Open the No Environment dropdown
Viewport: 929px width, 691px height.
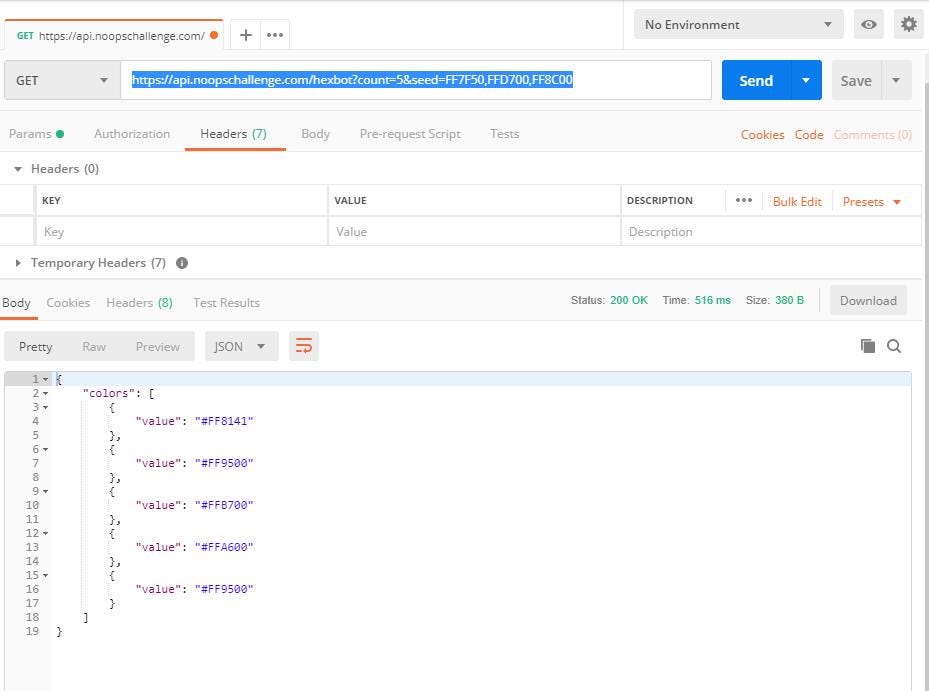tap(738, 25)
